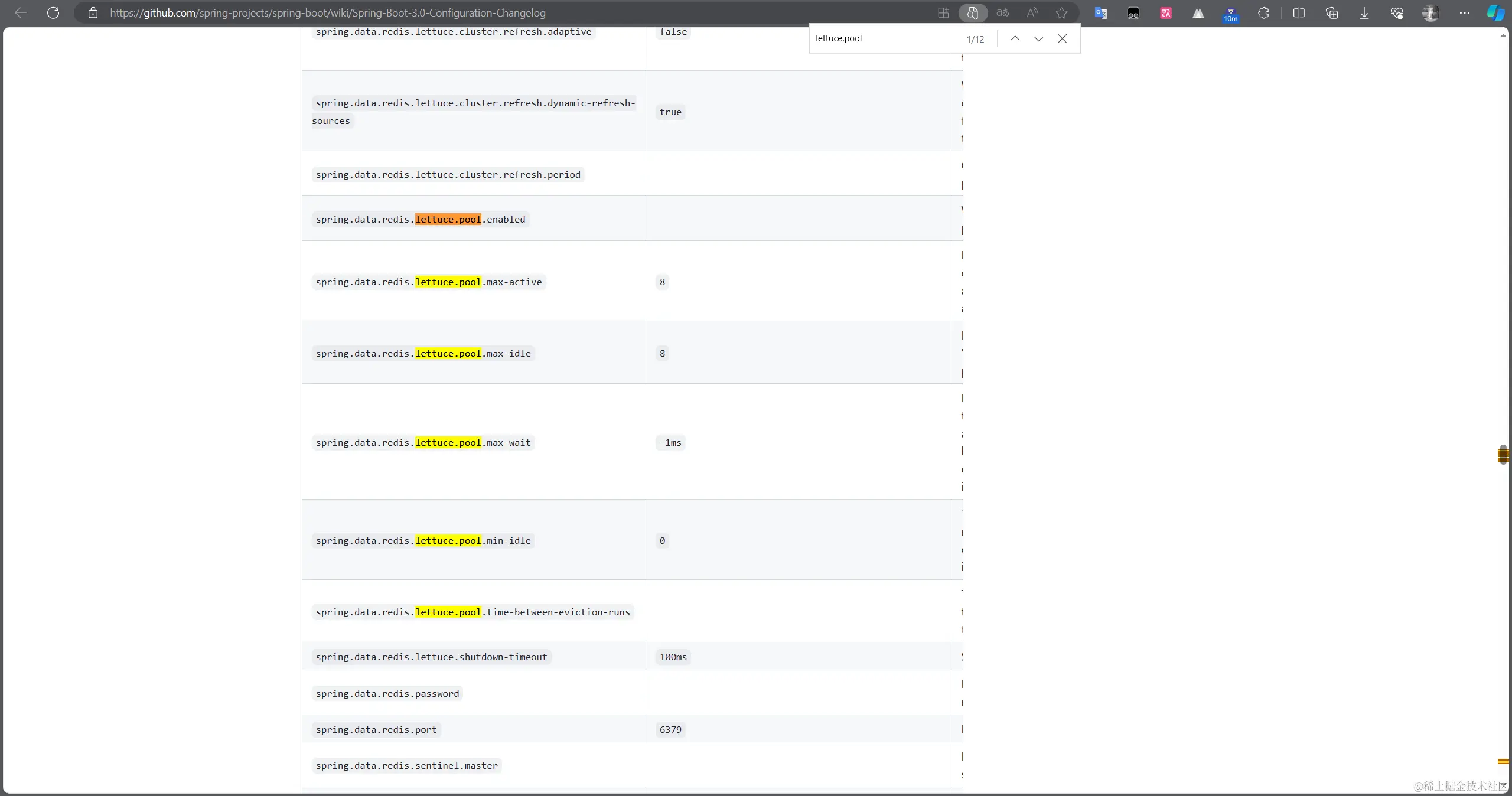Screen dimensions: 1512x796
Task: Toggle read aloud on the page
Action: [x=1032, y=13]
